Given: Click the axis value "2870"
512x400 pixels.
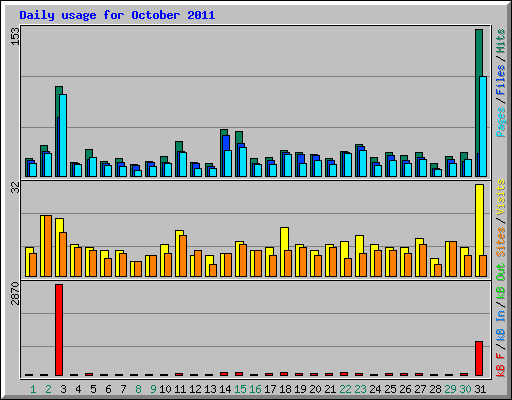Looking at the screenshot, I should (x=15, y=293).
